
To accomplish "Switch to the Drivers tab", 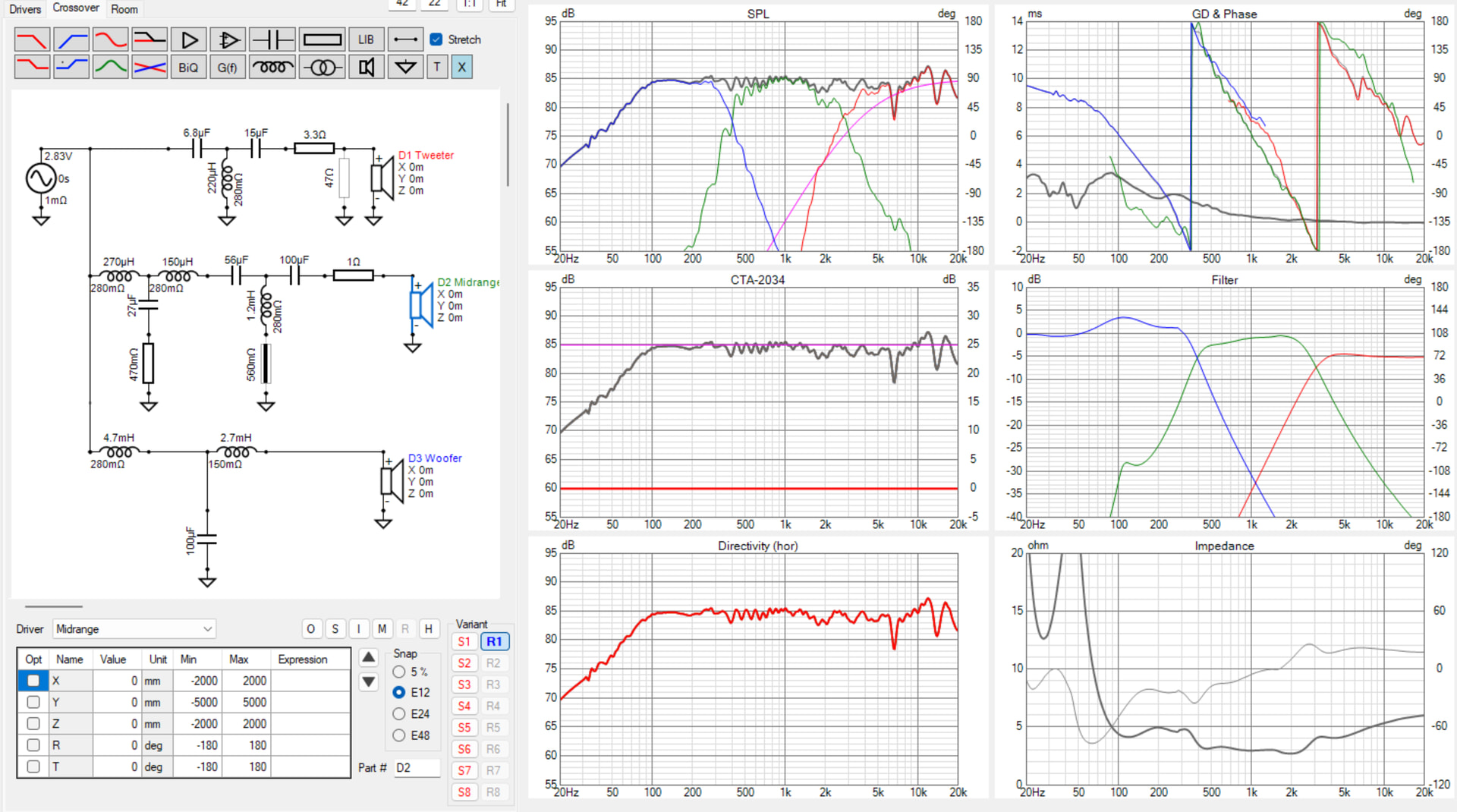I will [25, 9].
